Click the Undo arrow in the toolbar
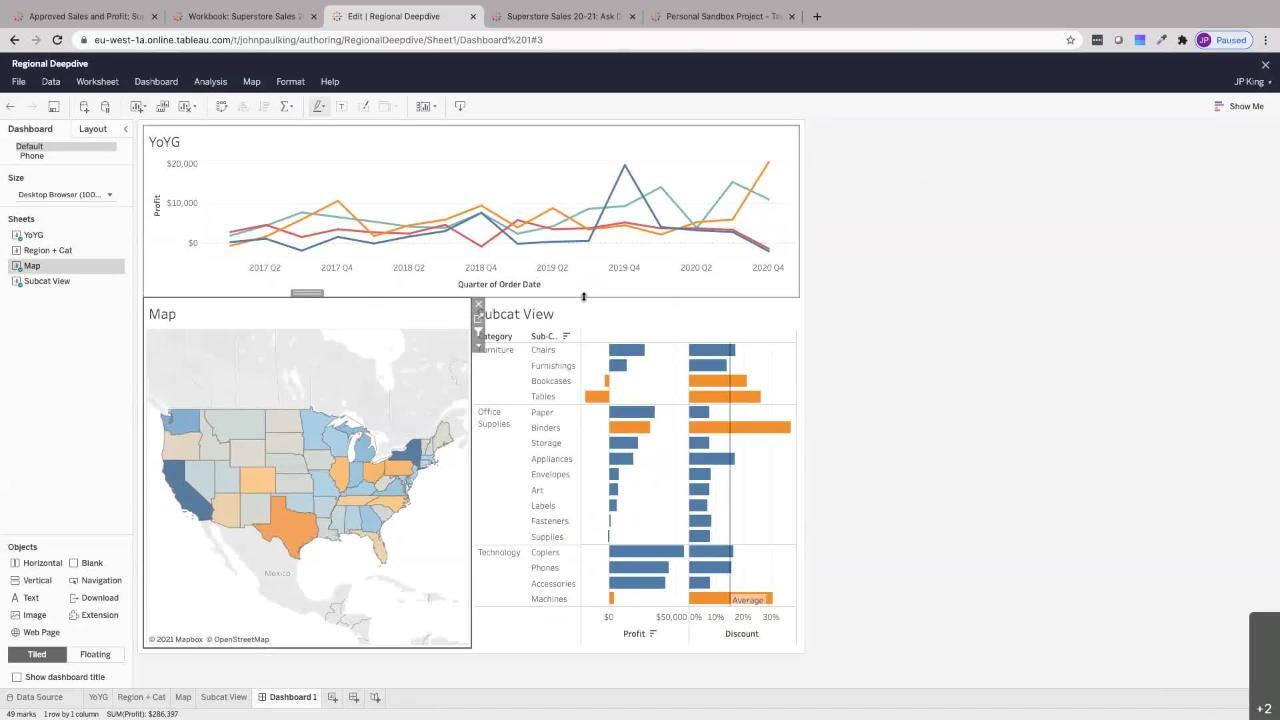The height and width of the screenshot is (720, 1280). pos(10,106)
